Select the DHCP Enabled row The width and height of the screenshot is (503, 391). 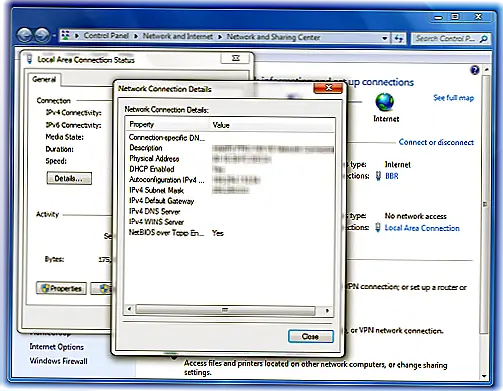point(230,169)
